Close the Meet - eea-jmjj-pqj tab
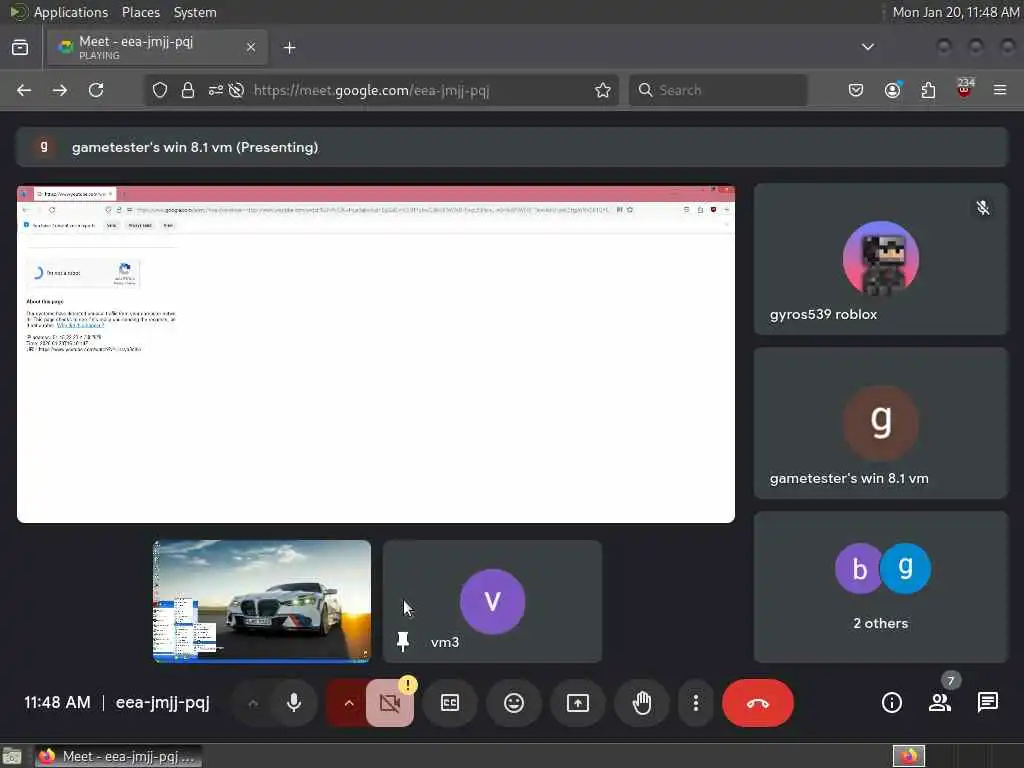This screenshot has height=768, width=1024. (251, 47)
